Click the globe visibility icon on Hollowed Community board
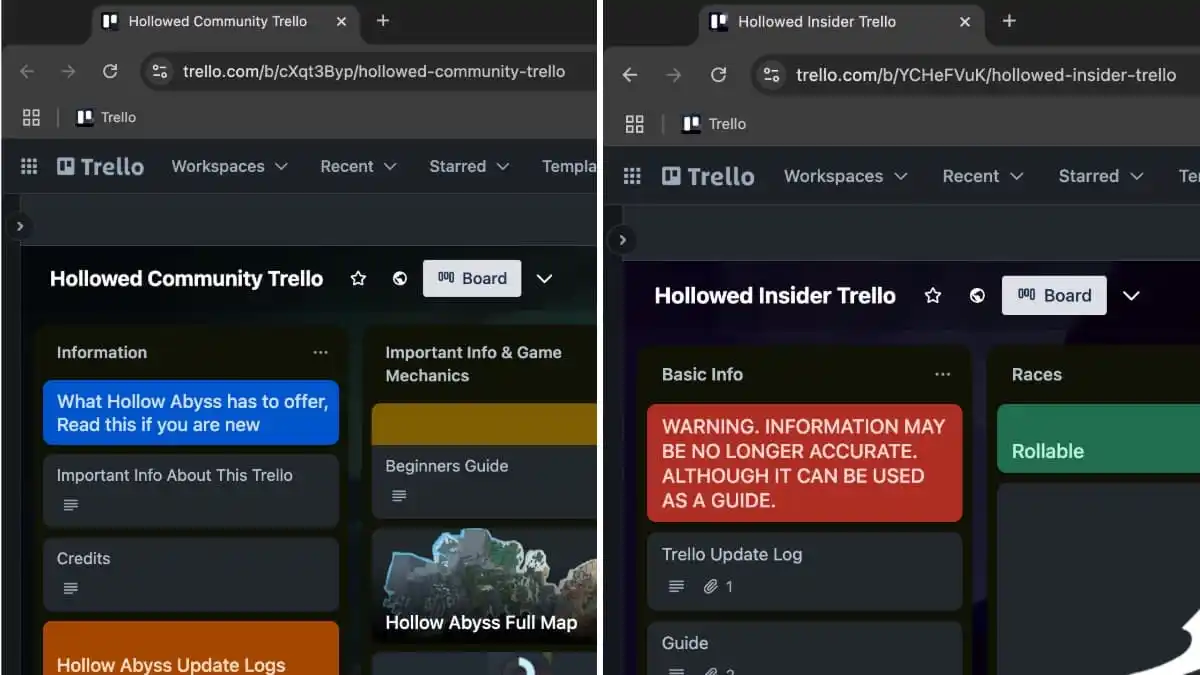Screen dimensions: 1200x675 tap(400, 279)
